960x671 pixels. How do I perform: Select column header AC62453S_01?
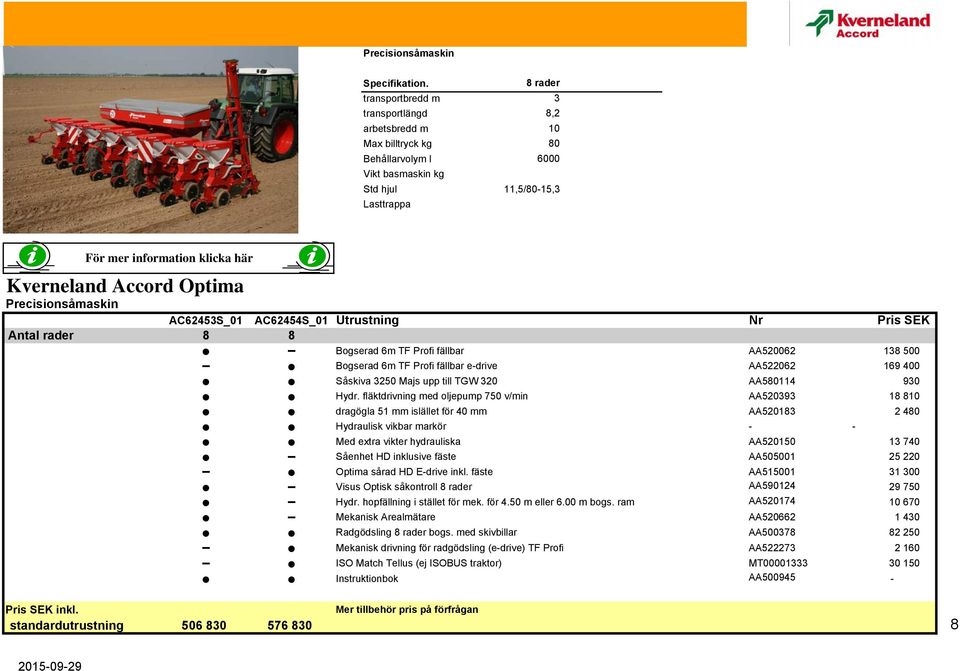[205, 320]
